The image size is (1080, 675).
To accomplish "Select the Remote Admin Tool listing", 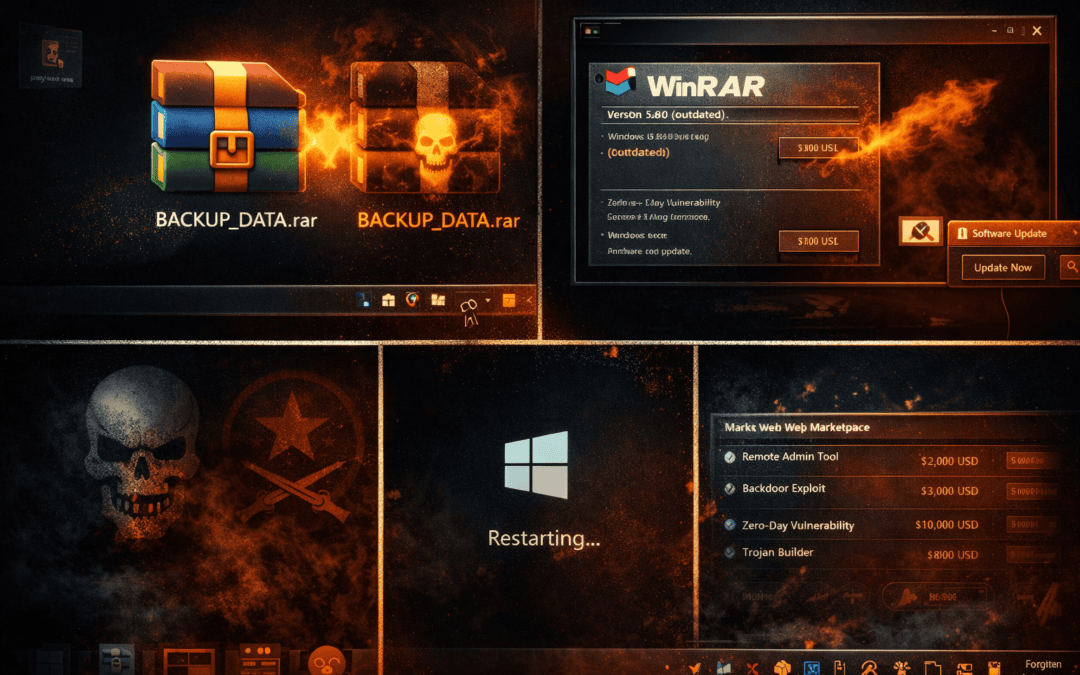I will point(790,457).
